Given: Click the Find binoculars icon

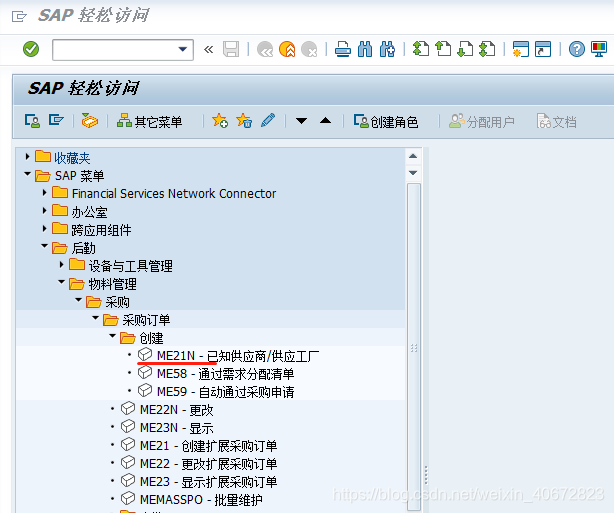Looking at the screenshot, I should 365,49.
